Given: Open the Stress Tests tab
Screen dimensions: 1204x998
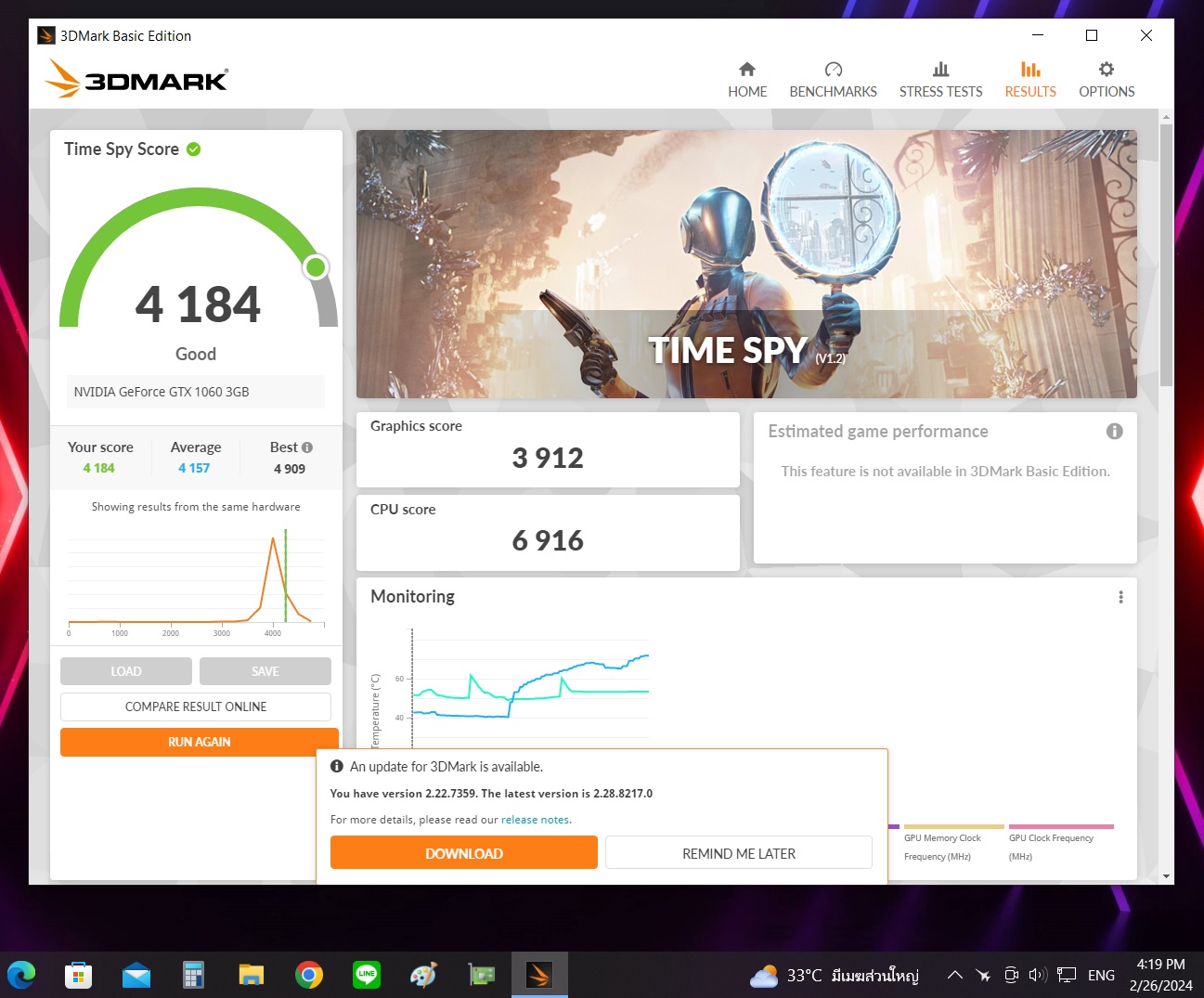Looking at the screenshot, I should [x=940, y=80].
